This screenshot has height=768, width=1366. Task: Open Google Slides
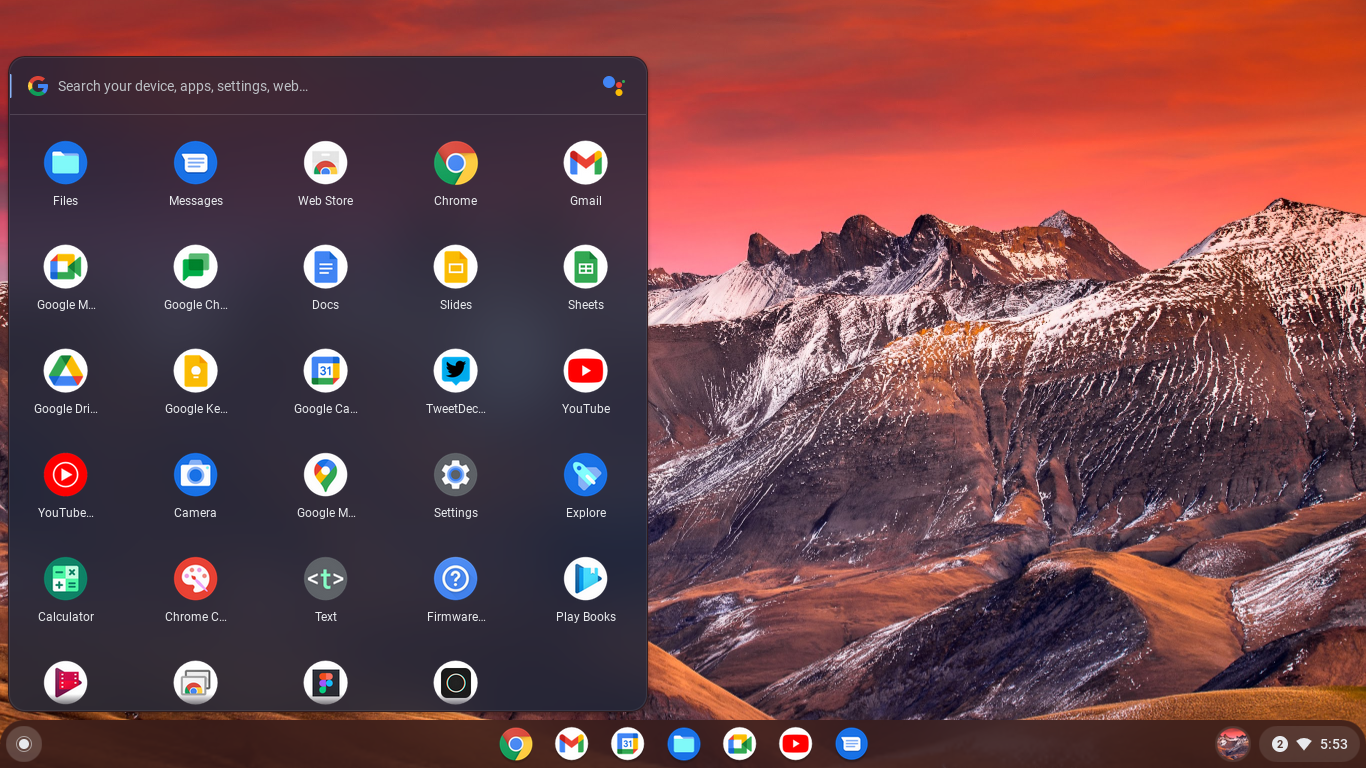pyautogui.click(x=455, y=266)
